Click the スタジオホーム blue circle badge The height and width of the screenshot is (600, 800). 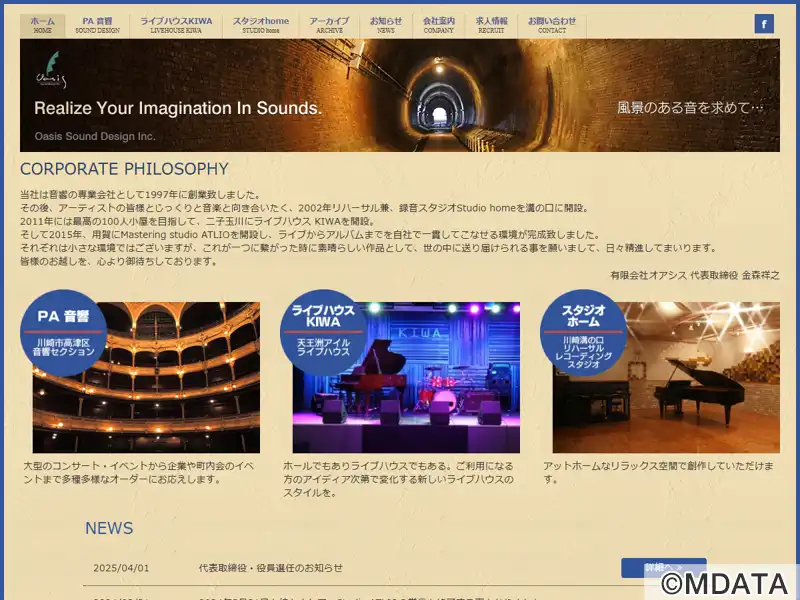583,333
